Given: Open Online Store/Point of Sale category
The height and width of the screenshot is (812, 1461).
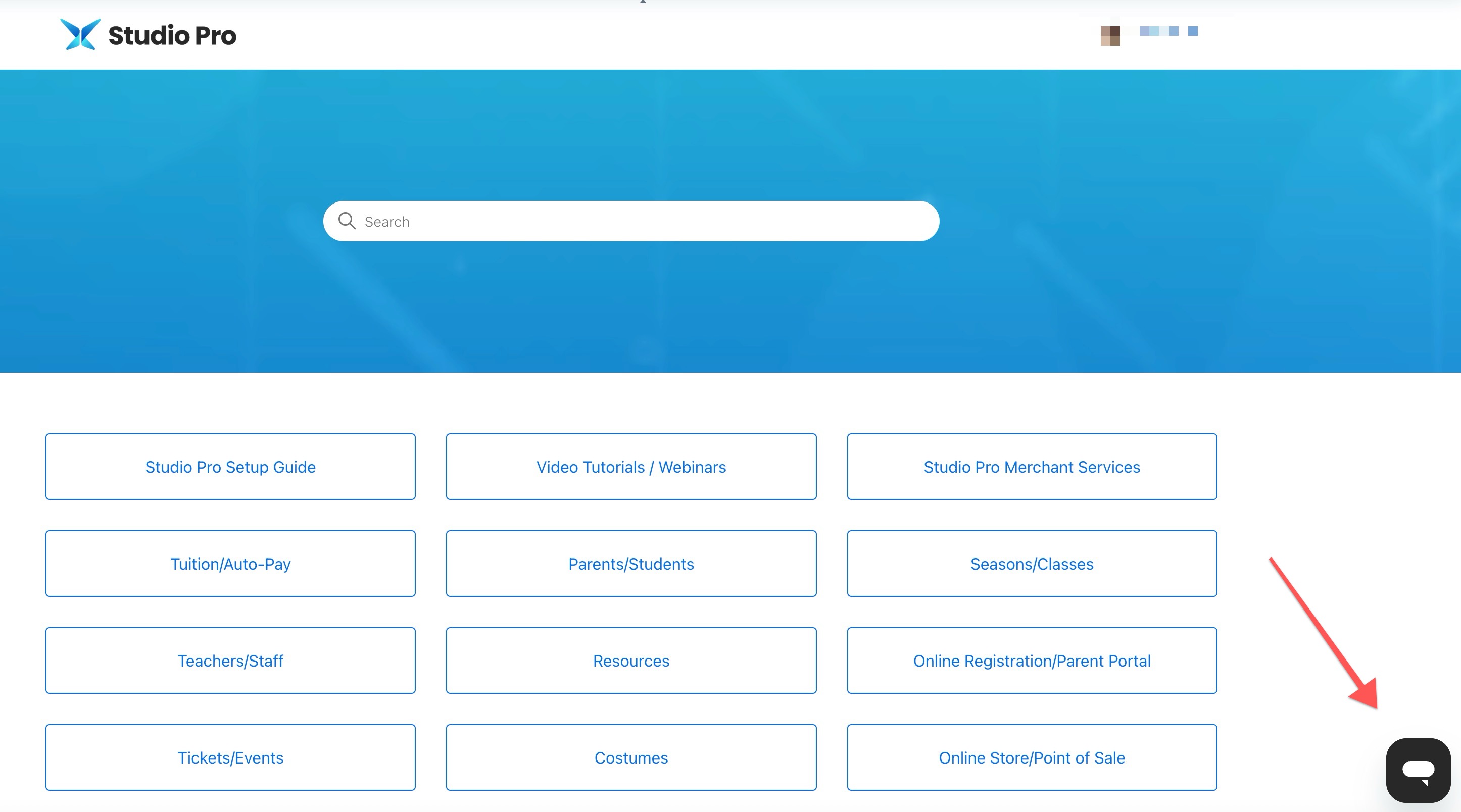Looking at the screenshot, I should coord(1032,757).
